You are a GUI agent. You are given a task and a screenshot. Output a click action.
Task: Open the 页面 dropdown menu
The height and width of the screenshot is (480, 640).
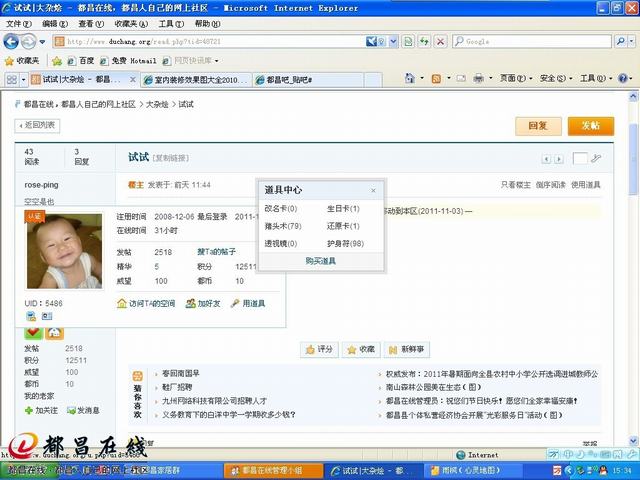[516, 78]
